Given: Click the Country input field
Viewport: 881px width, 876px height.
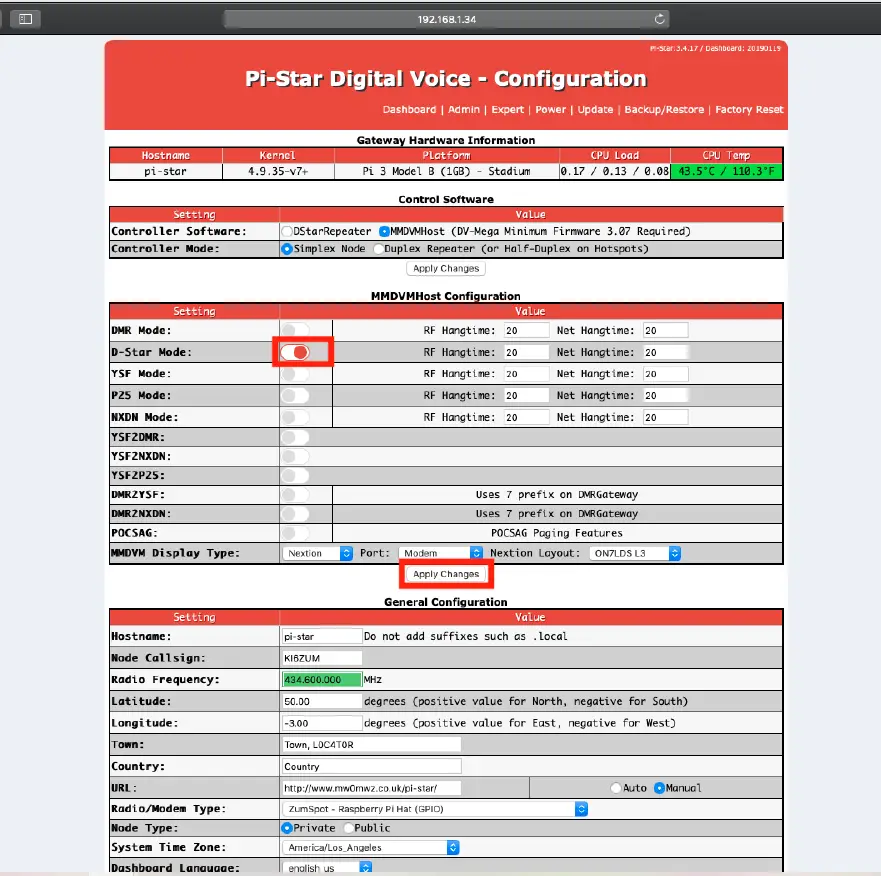Looking at the screenshot, I should tap(371, 766).
